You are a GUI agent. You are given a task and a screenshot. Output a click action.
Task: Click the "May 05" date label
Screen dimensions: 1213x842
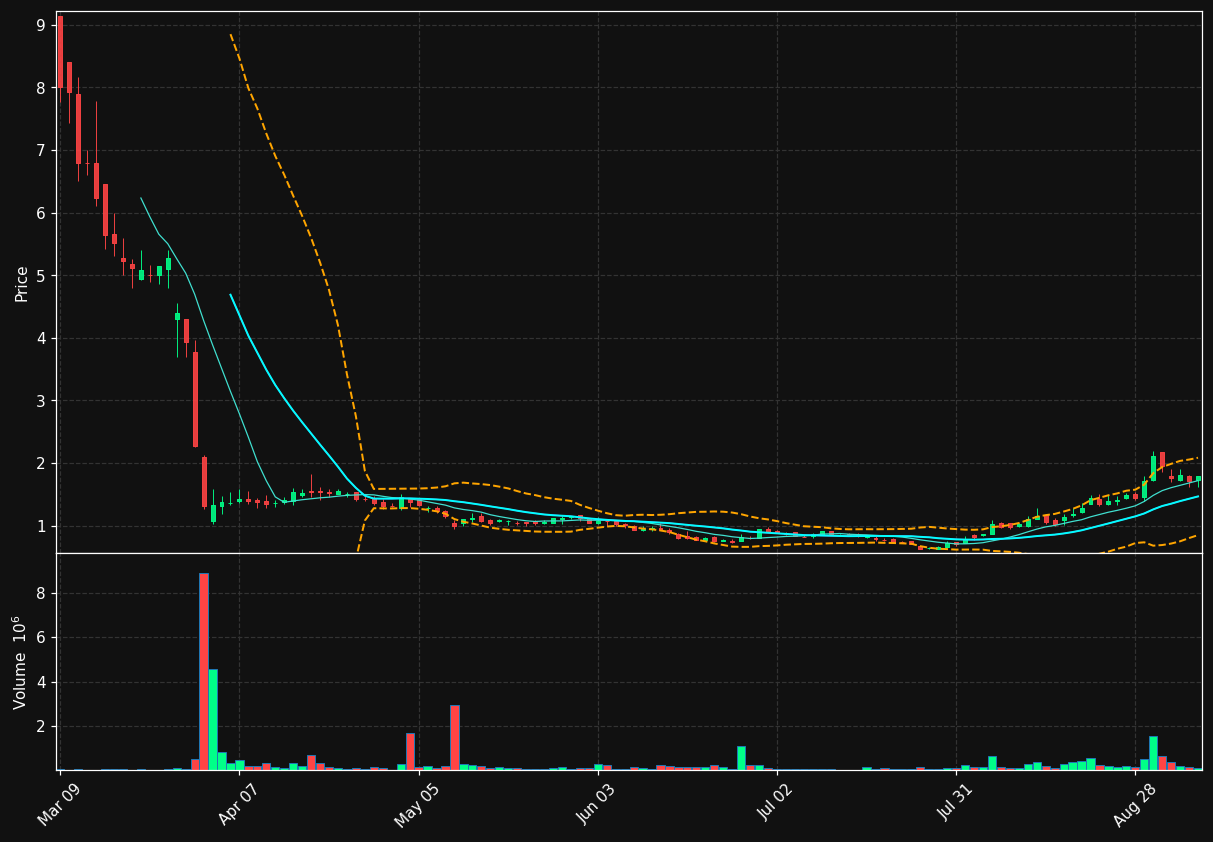(417, 804)
